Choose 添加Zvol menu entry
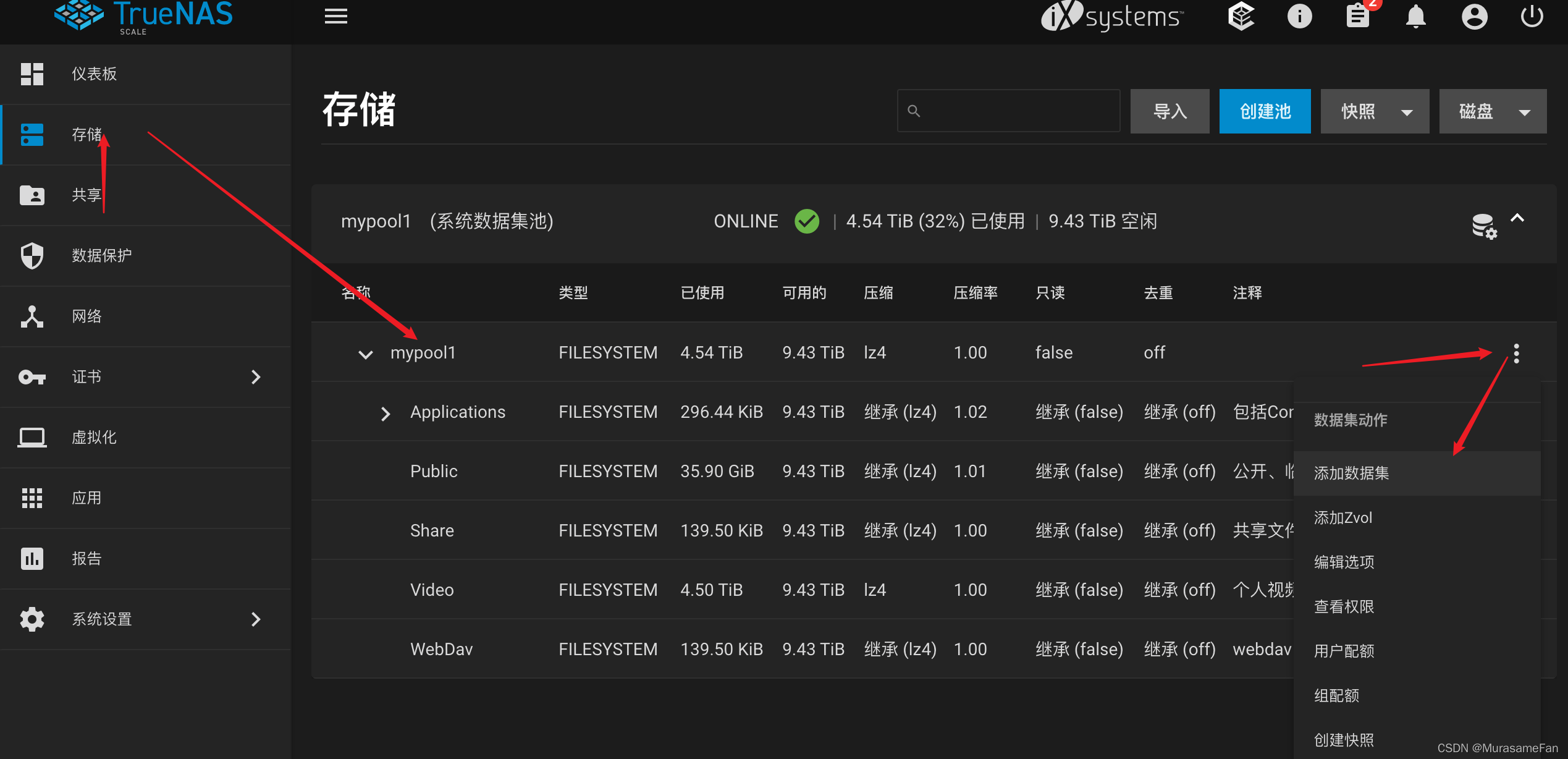The height and width of the screenshot is (759, 1568). [1343, 518]
